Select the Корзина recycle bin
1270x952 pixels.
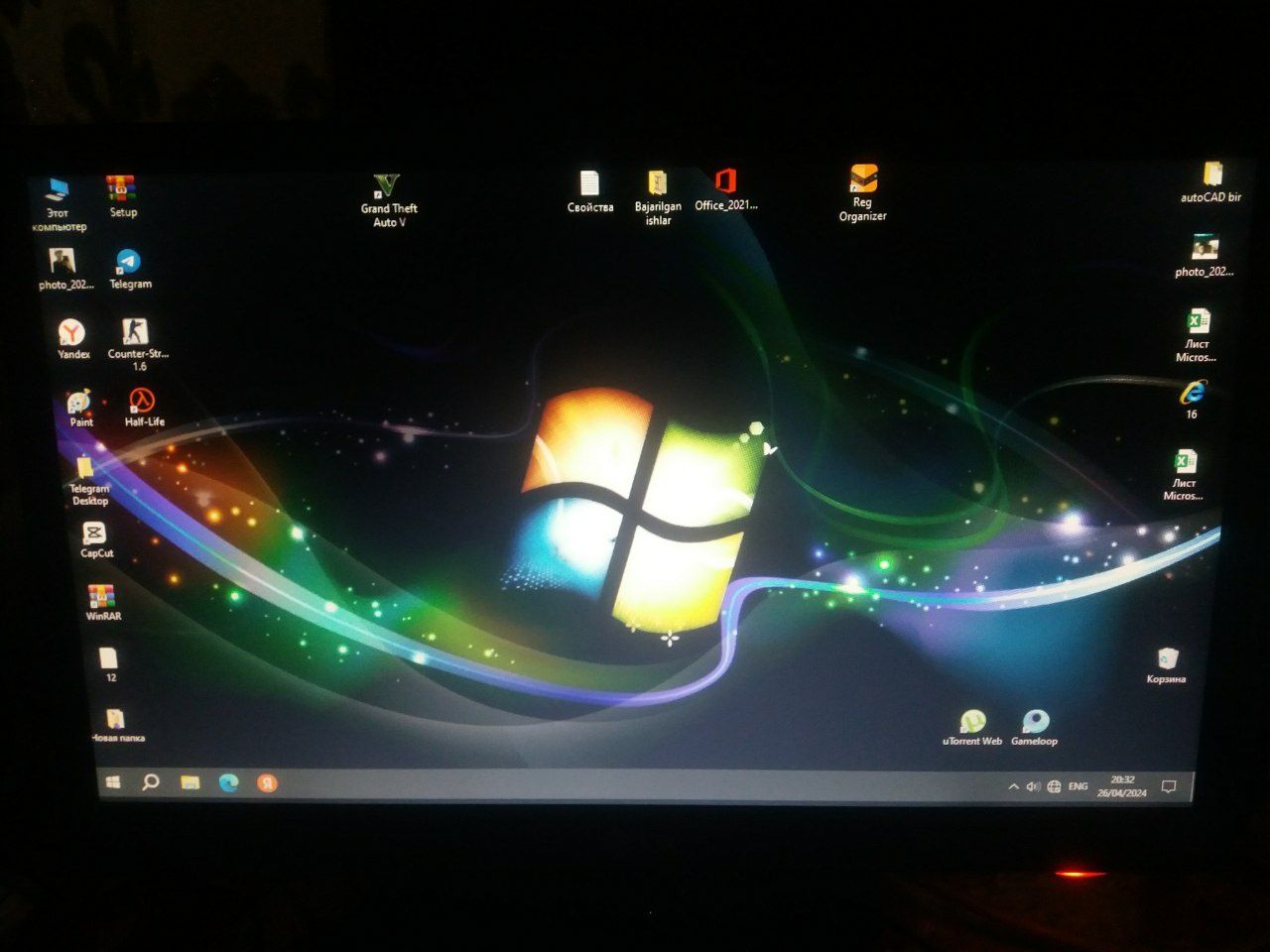click(1166, 665)
